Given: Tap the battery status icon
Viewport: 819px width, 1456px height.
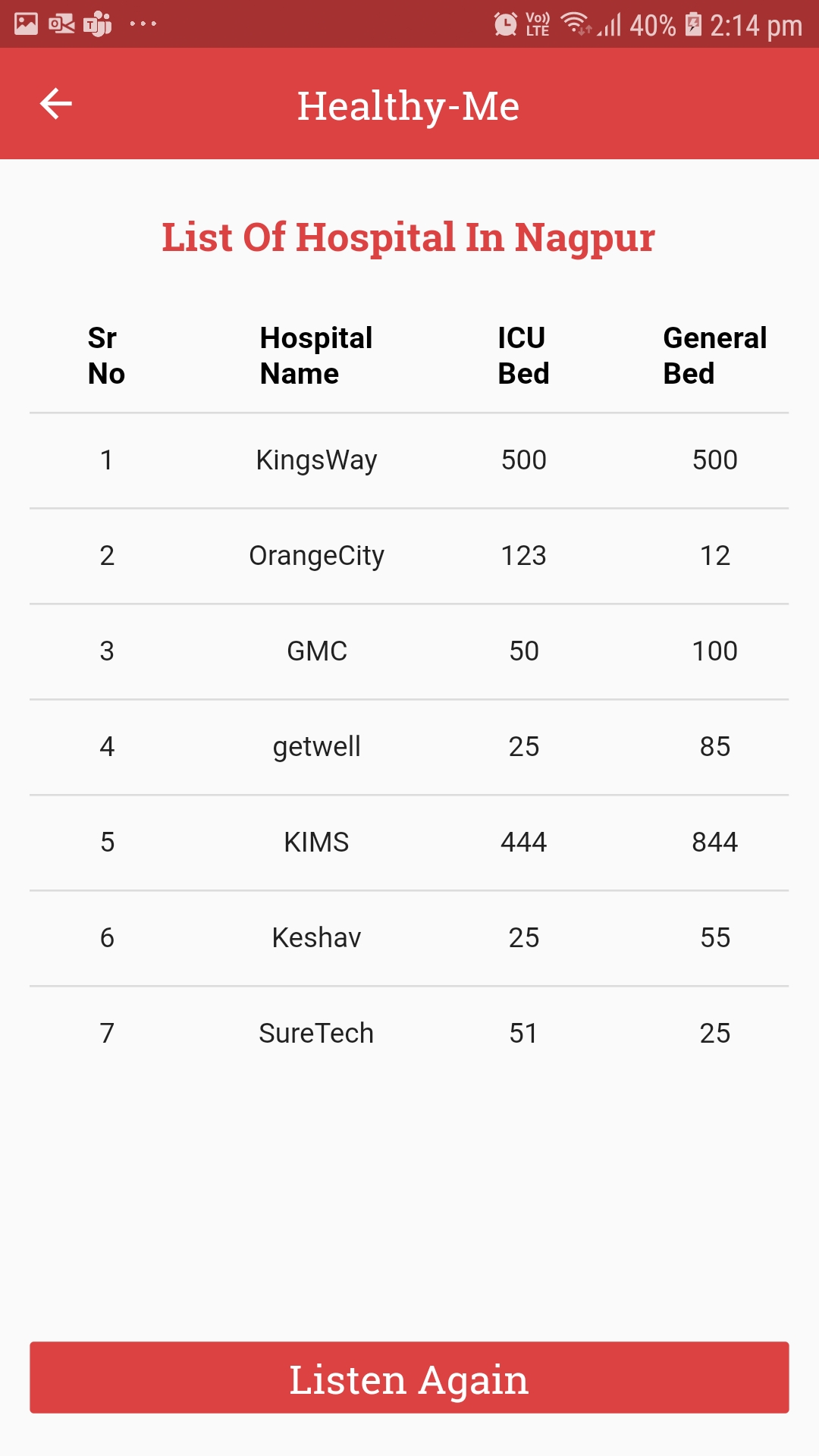Looking at the screenshot, I should 693,24.
